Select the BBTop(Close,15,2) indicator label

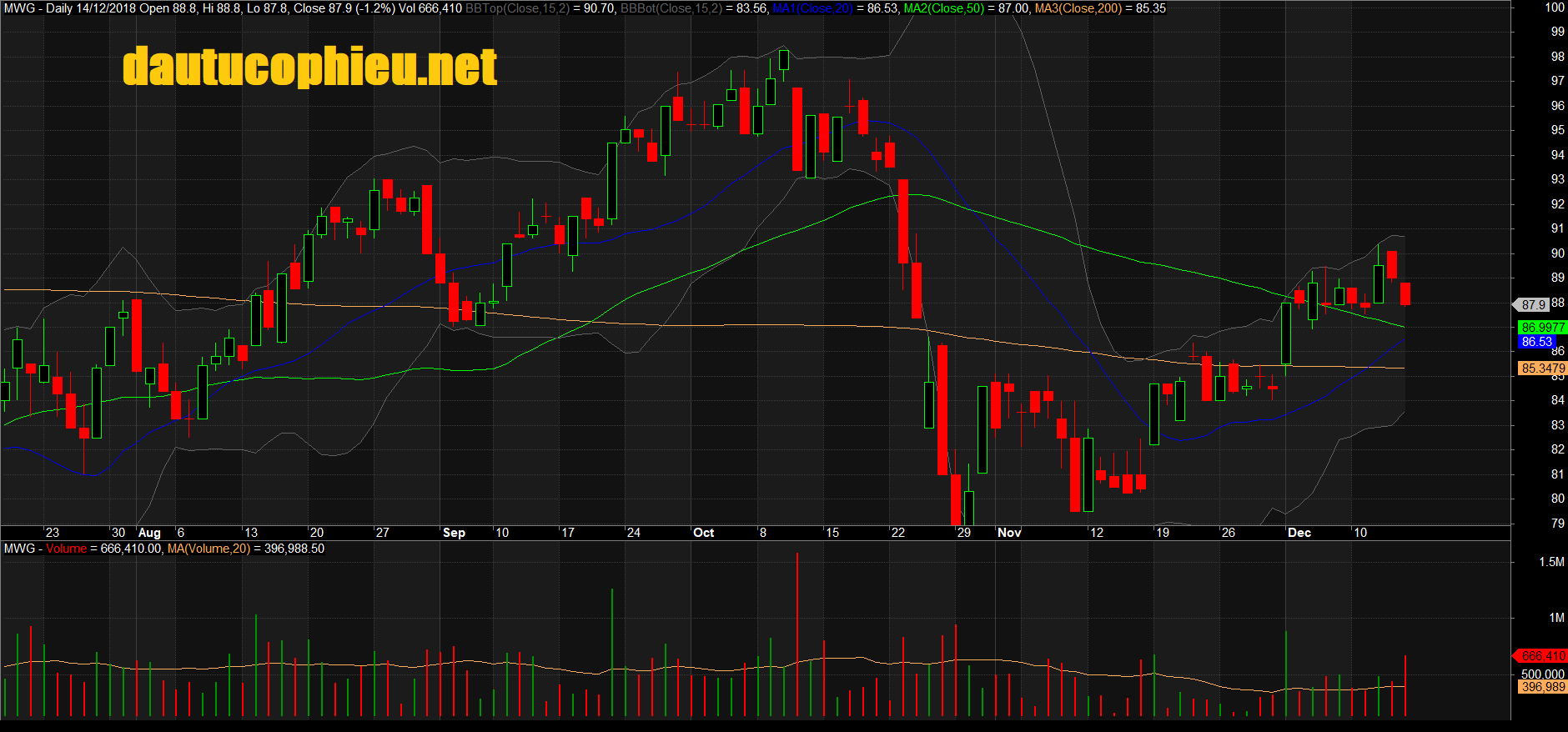pos(517,8)
